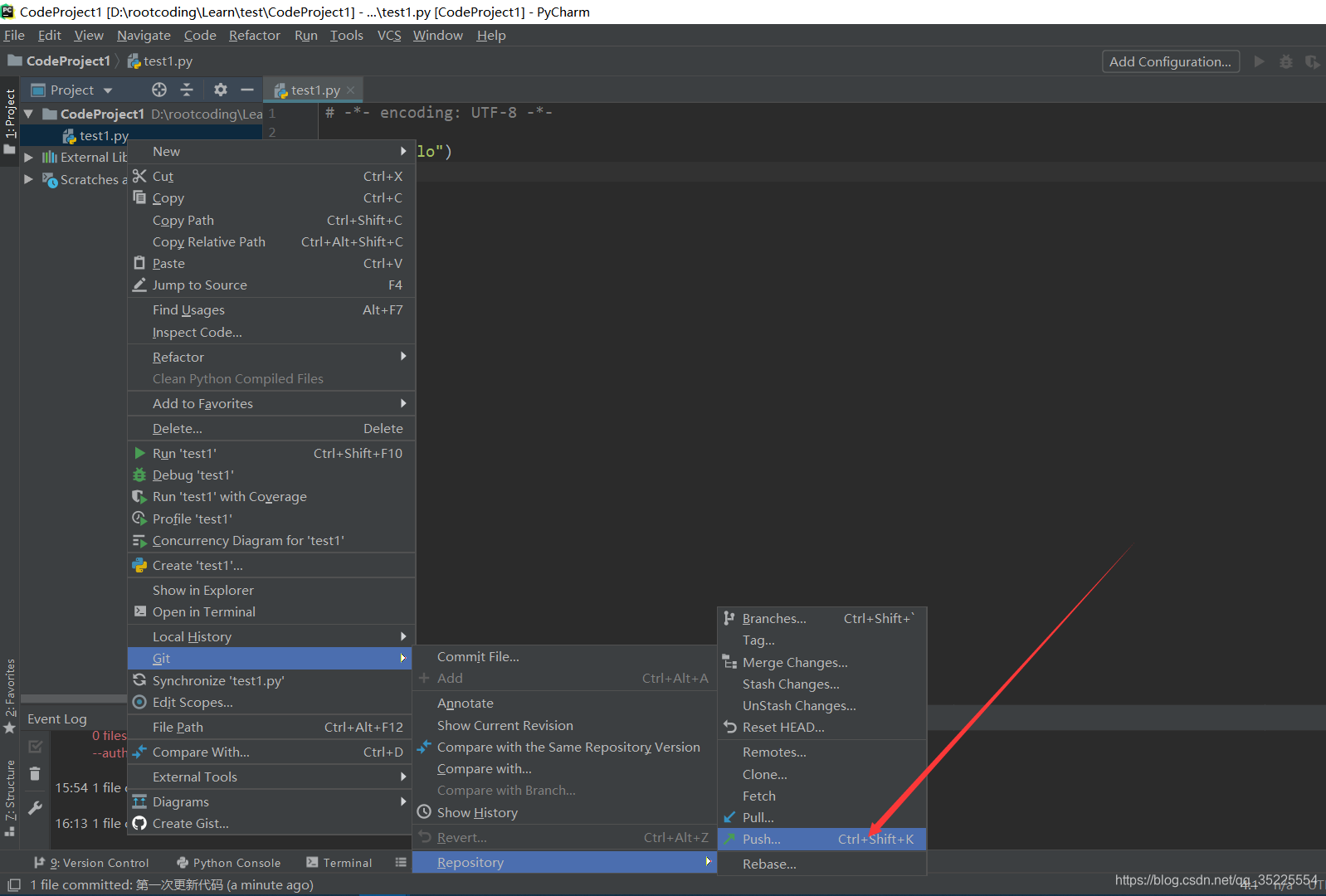Click the bug icon for Debug 'test1'
The height and width of the screenshot is (896, 1326).
pos(139,475)
